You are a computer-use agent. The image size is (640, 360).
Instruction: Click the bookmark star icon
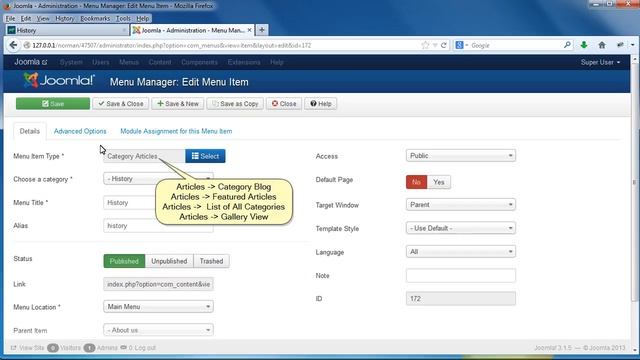click(x=425, y=45)
